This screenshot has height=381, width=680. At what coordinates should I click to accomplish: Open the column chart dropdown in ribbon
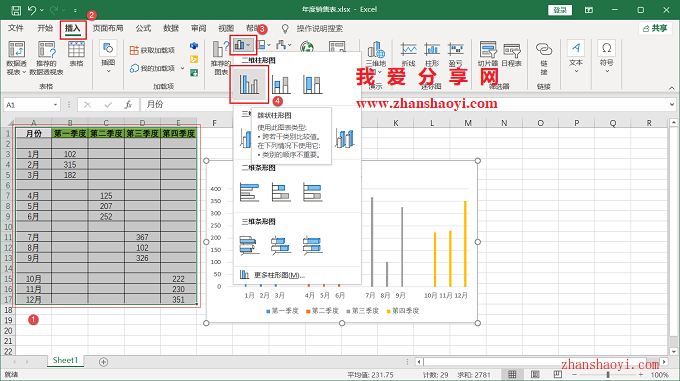point(243,45)
